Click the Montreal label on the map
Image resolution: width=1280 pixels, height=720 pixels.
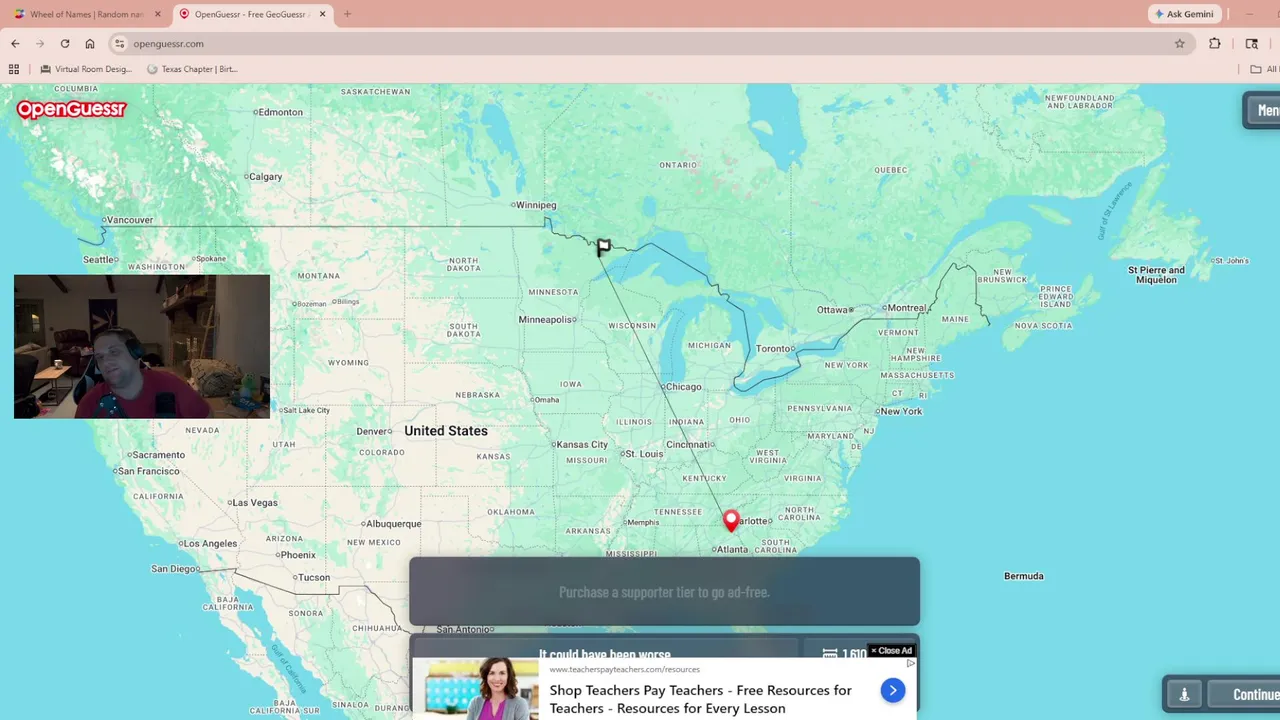[906, 308]
